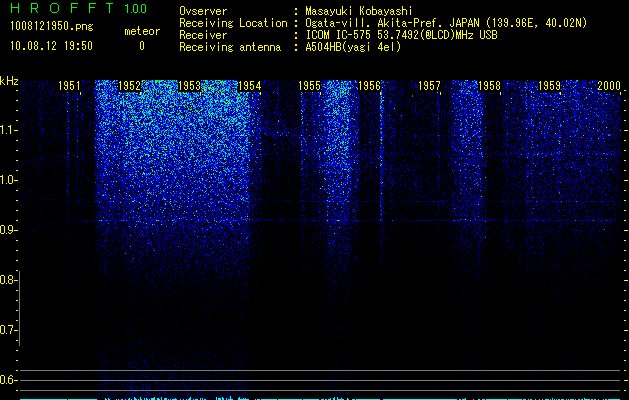
Task: Click the 1959 time marker
Action: [x=549, y=86]
